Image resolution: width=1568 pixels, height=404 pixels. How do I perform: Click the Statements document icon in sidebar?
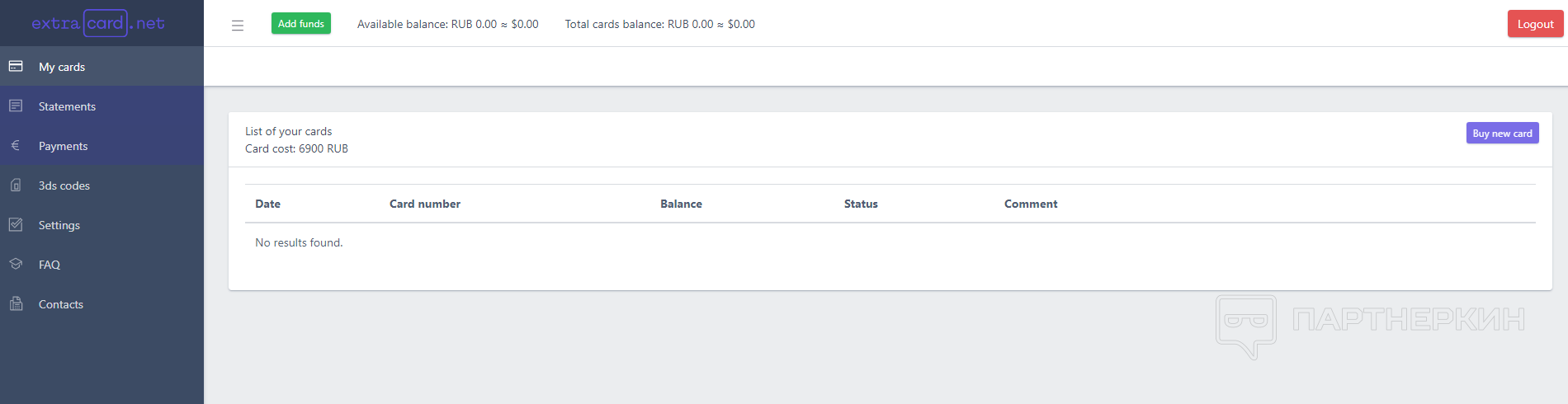pyautogui.click(x=16, y=106)
